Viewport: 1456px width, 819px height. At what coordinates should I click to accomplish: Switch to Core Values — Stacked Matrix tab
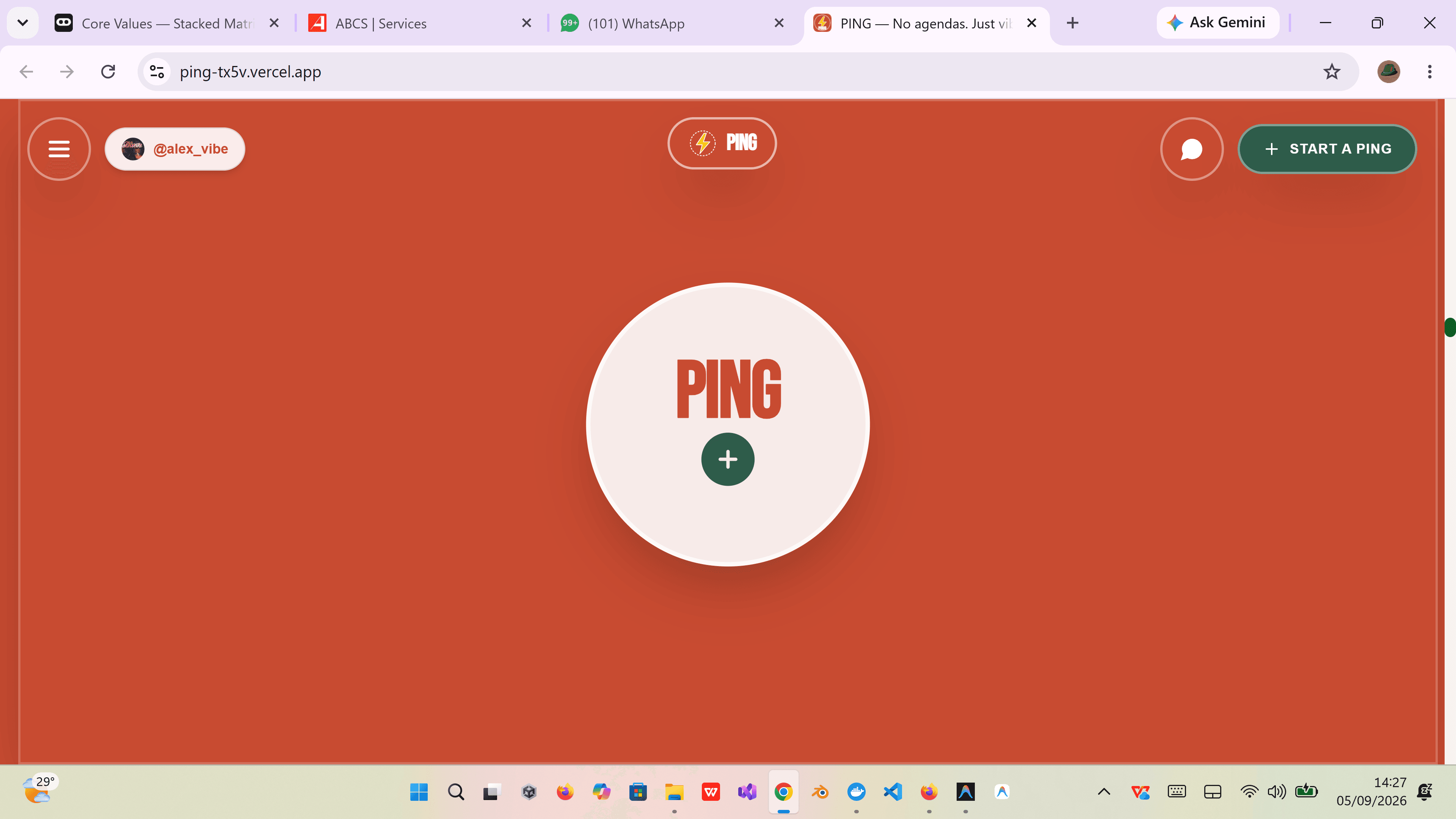(167, 23)
